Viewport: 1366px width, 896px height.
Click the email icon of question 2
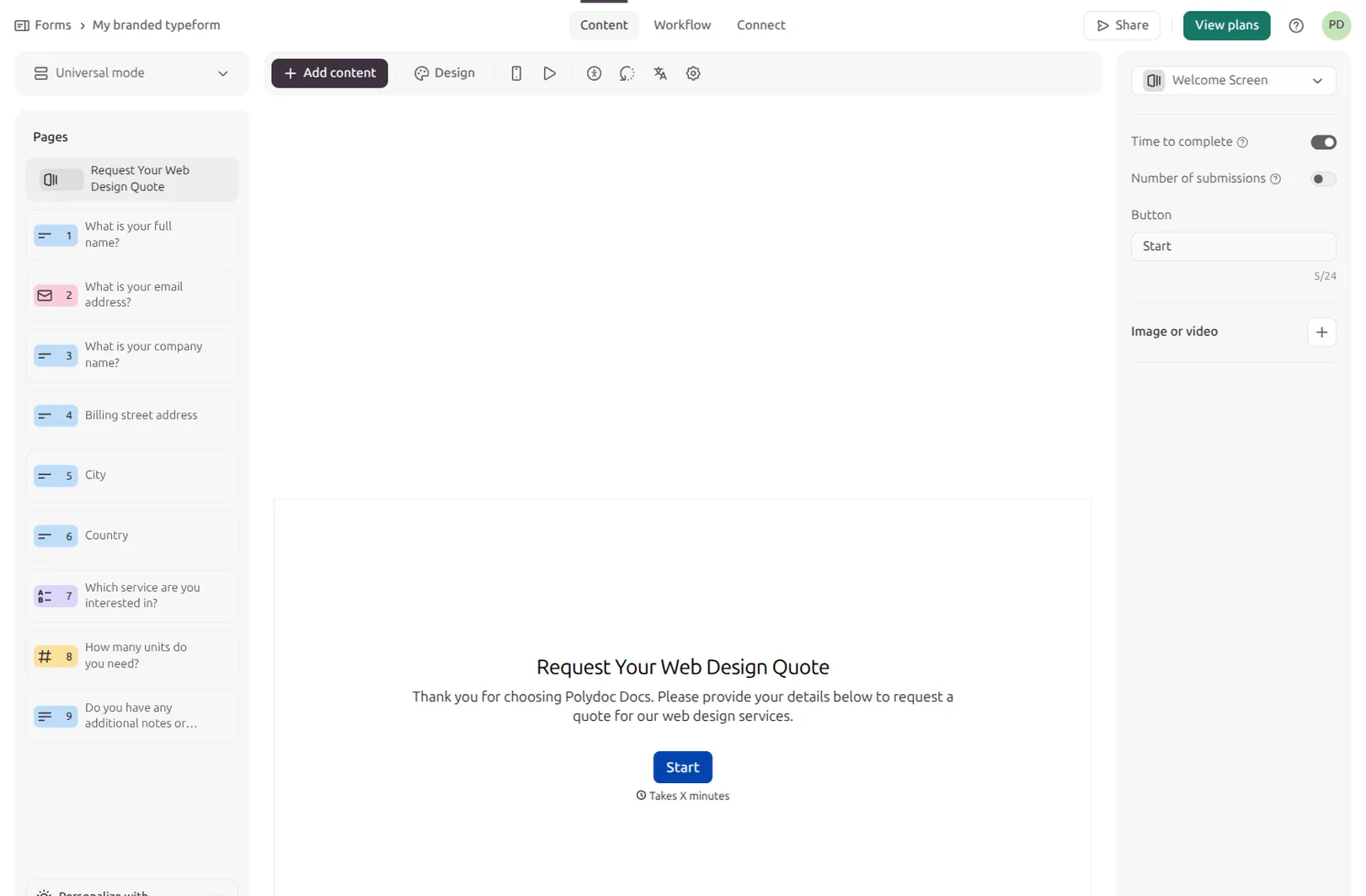coord(45,296)
